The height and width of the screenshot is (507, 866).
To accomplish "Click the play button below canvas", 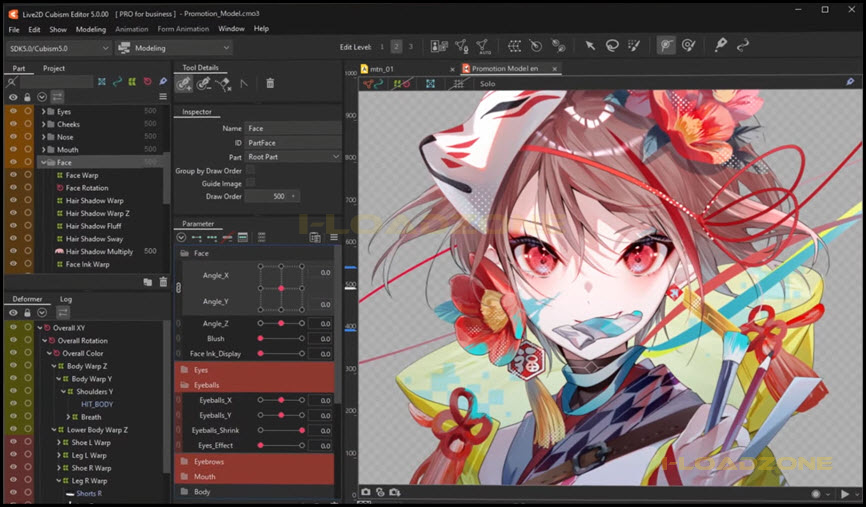I will point(844,493).
